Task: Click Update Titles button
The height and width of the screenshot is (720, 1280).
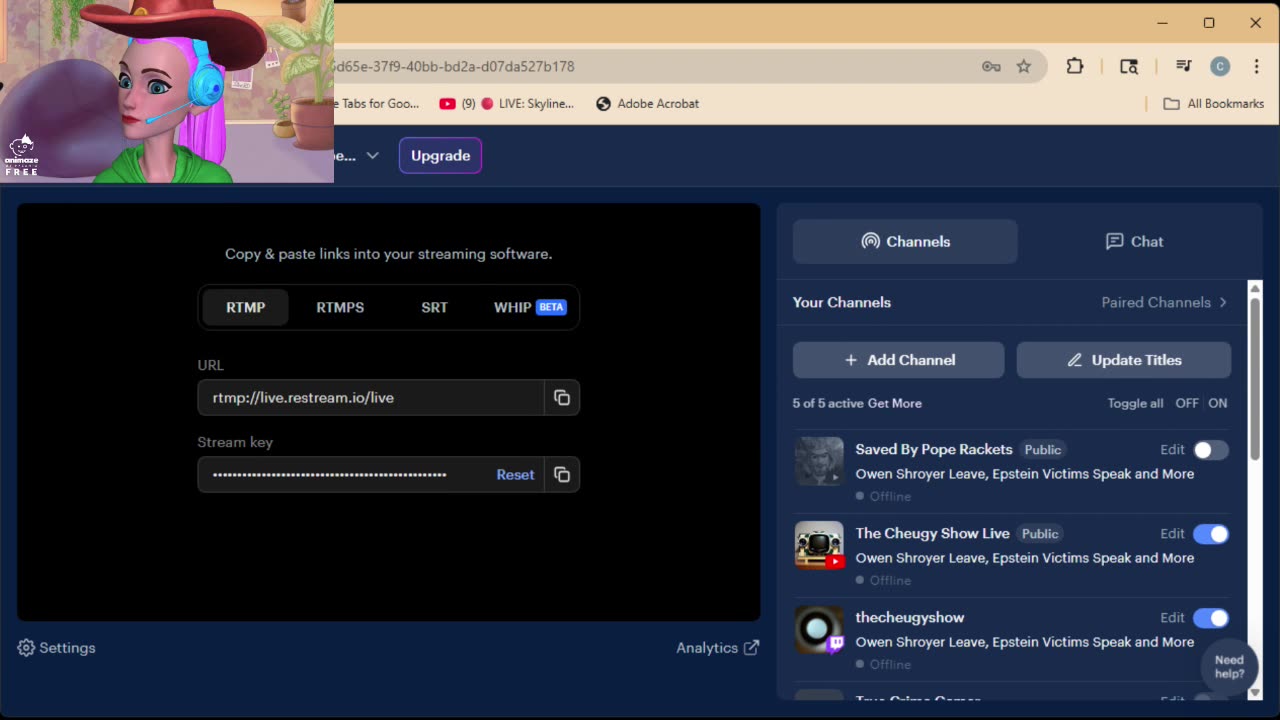Action: coord(1124,360)
